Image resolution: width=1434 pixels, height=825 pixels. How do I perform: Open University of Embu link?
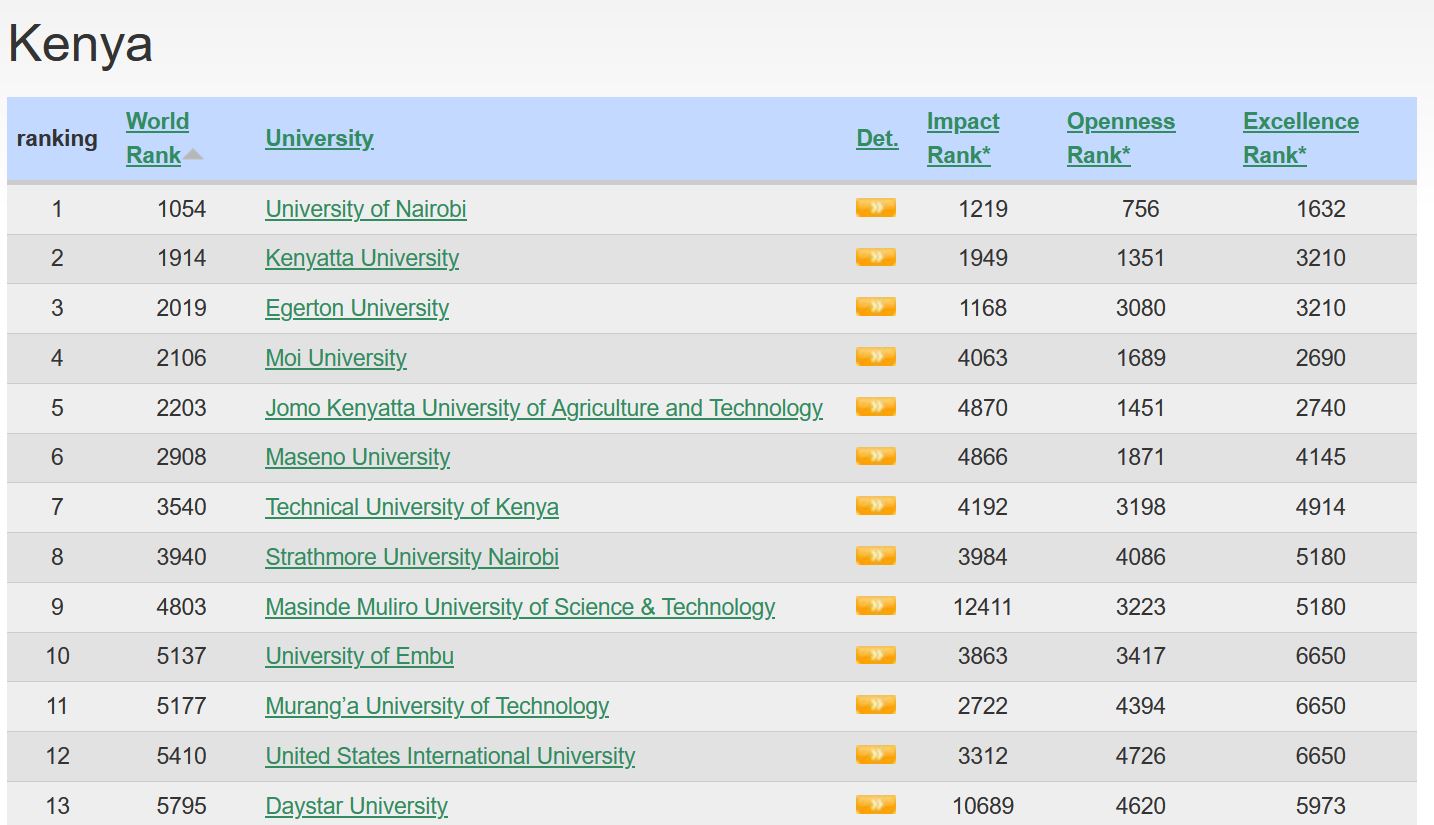(360, 656)
